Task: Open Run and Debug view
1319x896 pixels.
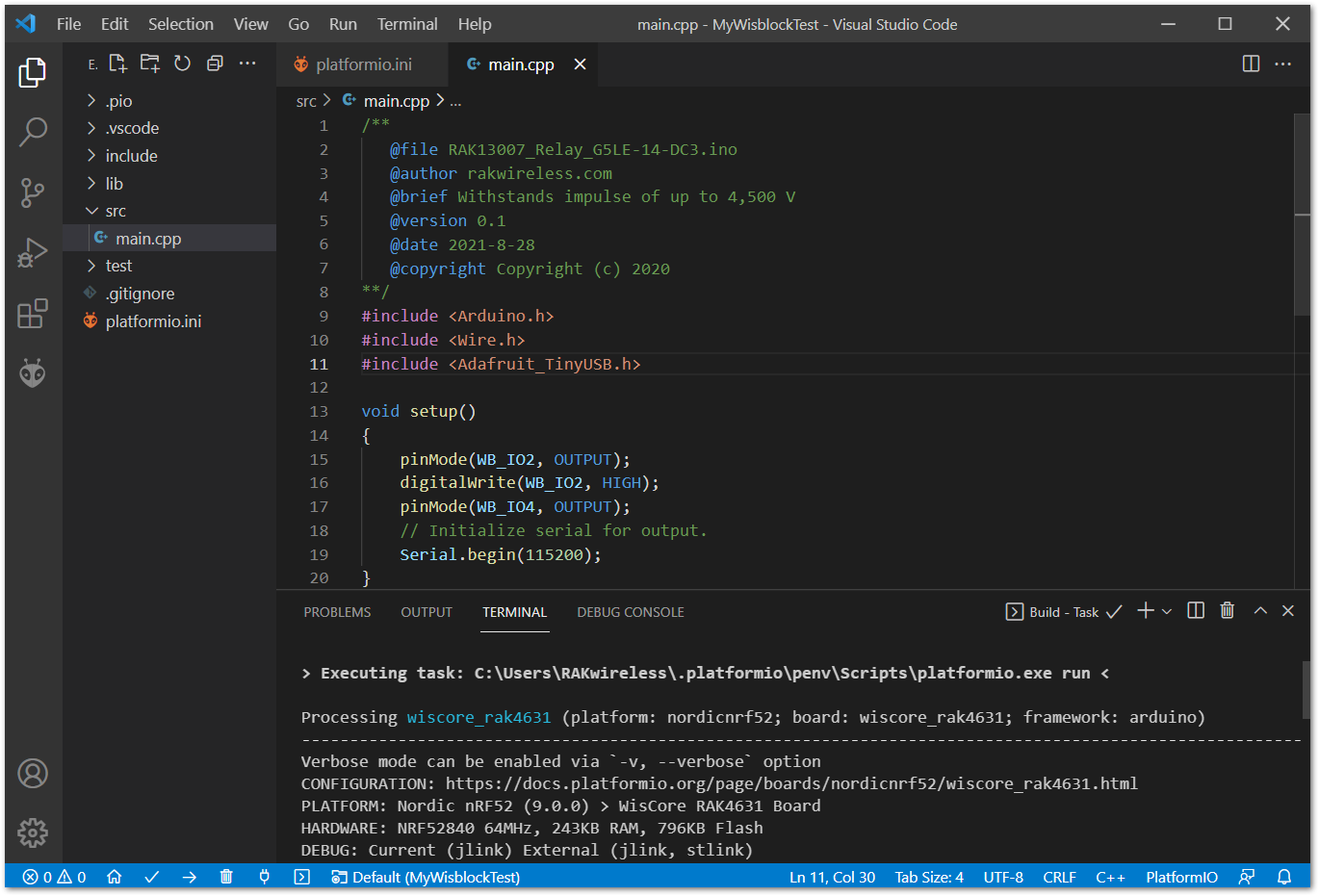Action: click(33, 253)
